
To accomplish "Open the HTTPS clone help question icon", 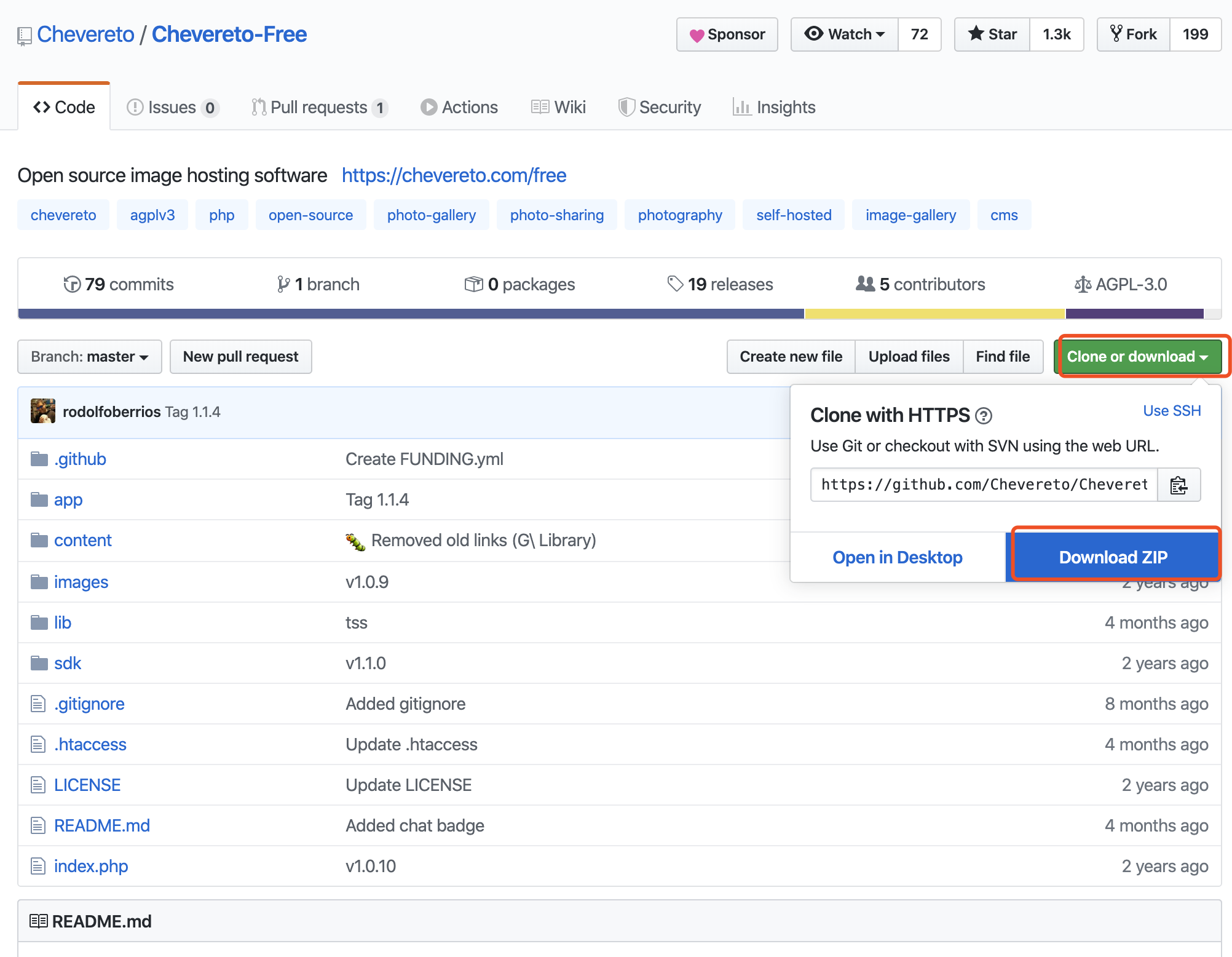I will tap(984, 416).
